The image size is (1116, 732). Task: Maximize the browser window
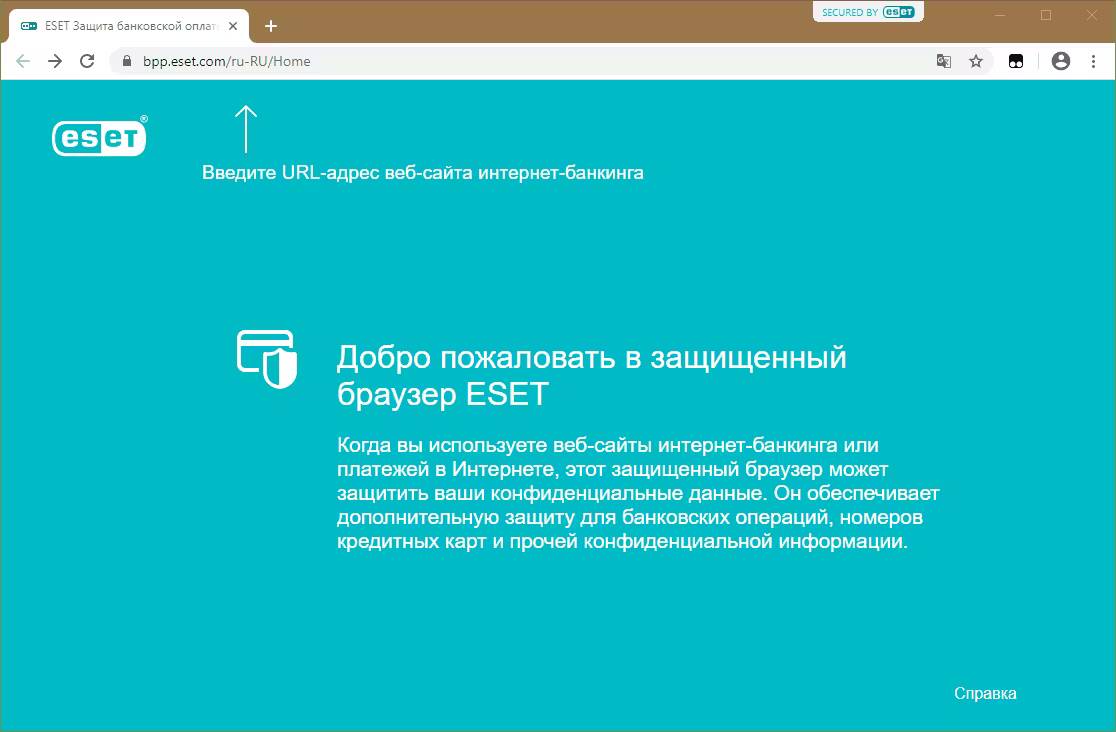pos(1046,15)
